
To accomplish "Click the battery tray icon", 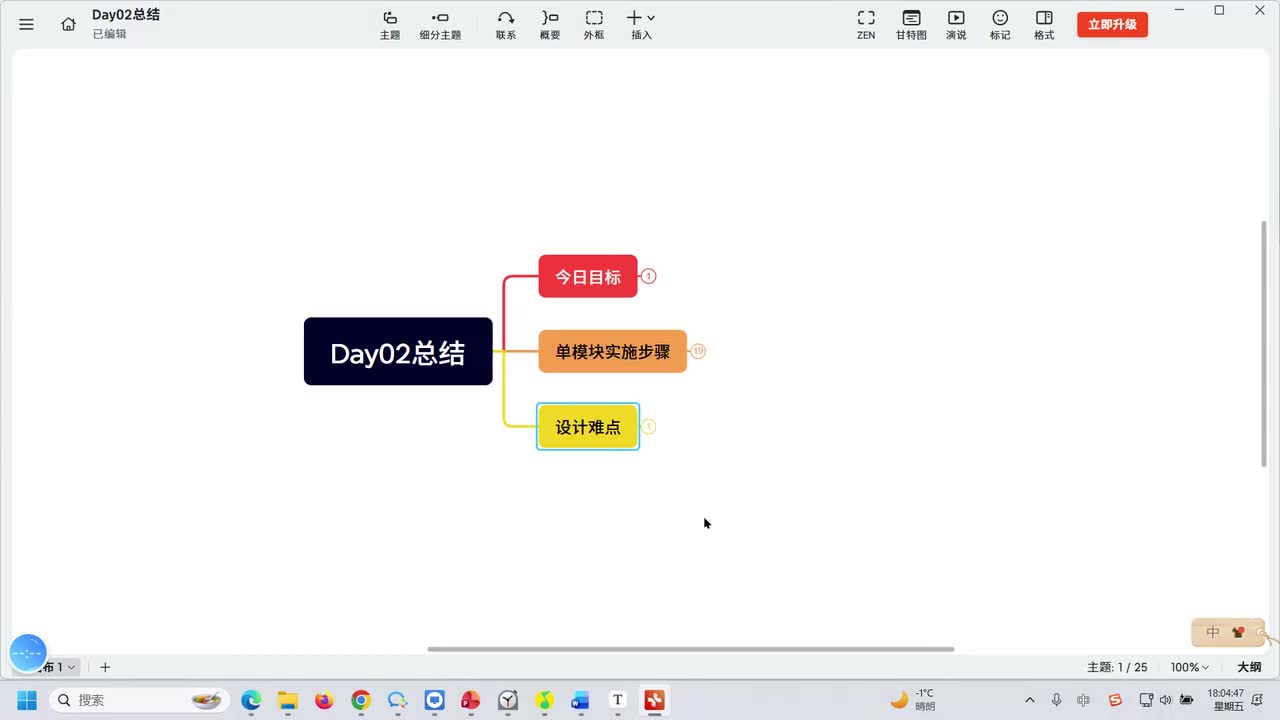I will point(1187,700).
